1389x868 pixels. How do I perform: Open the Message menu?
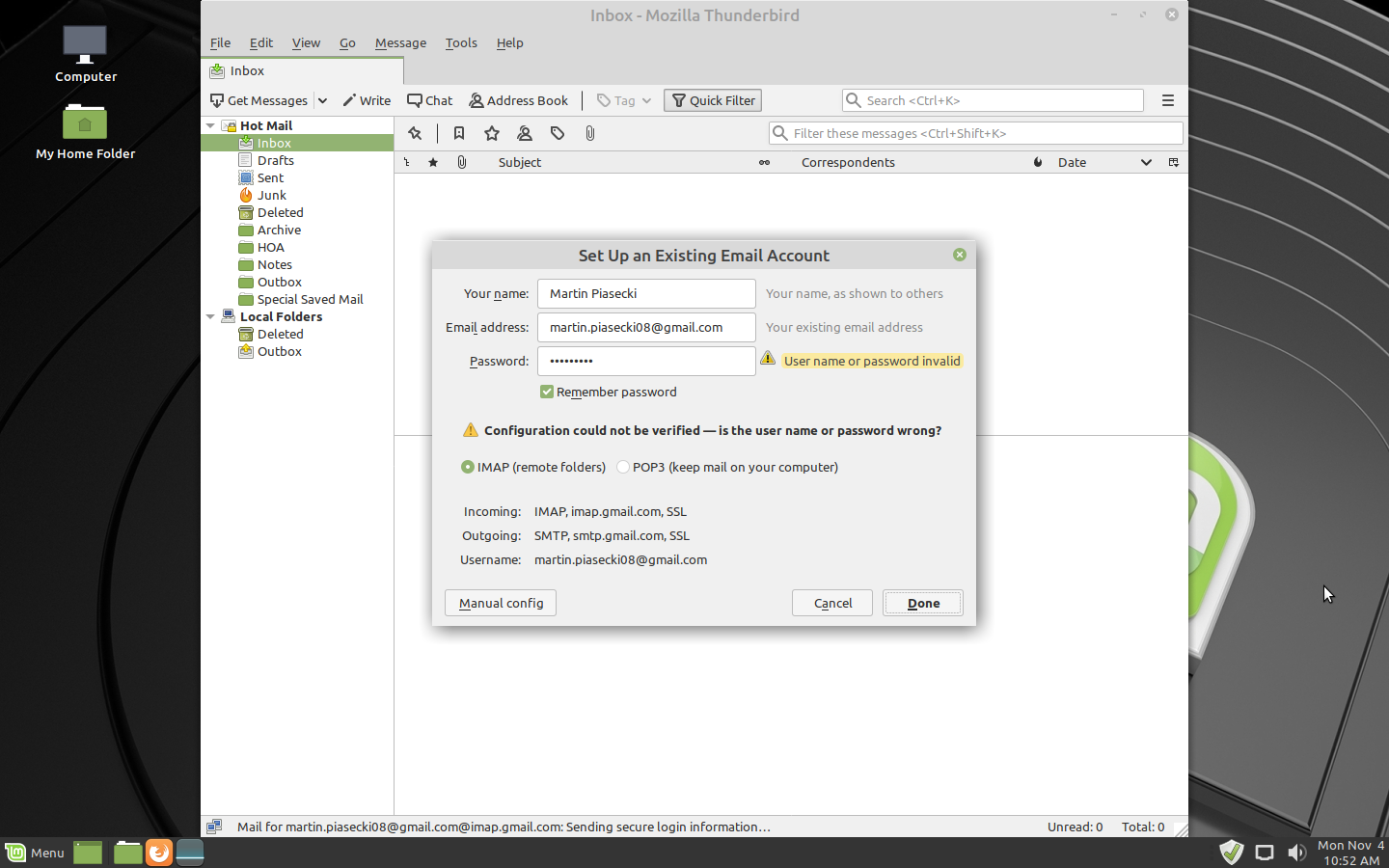tap(400, 42)
